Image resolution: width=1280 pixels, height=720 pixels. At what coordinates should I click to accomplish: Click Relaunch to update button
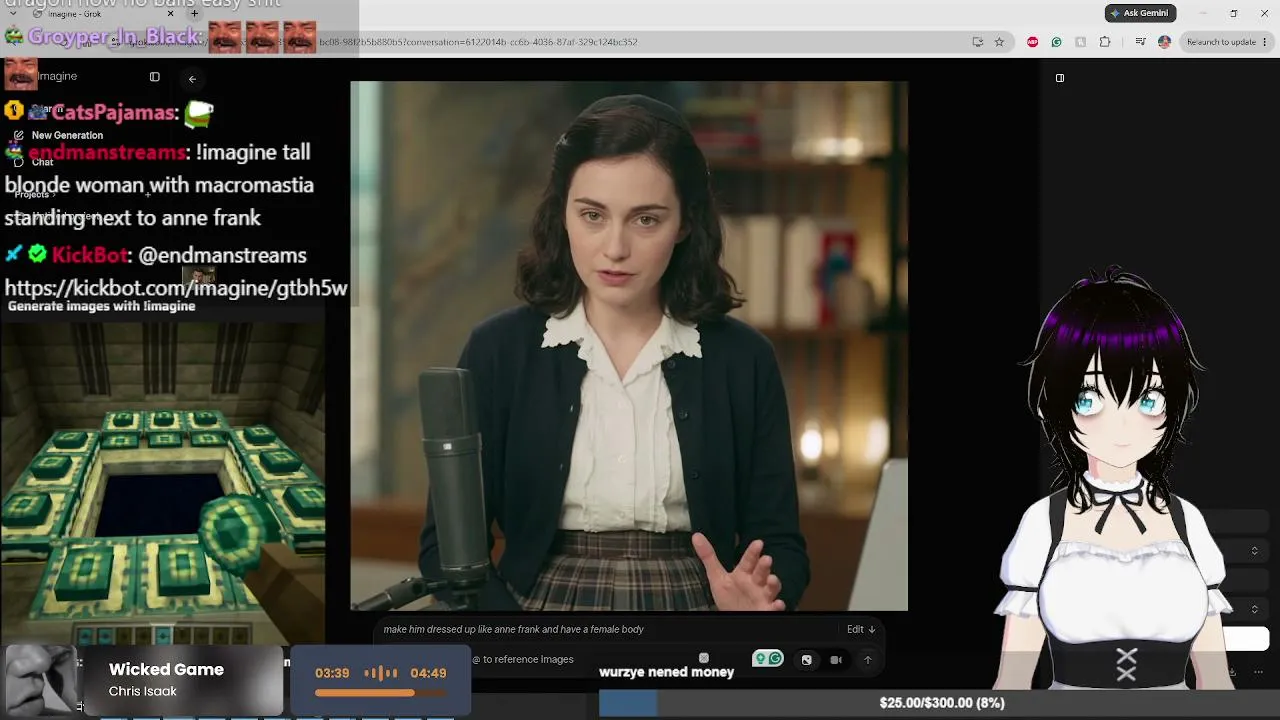[x=1221, y=42]
